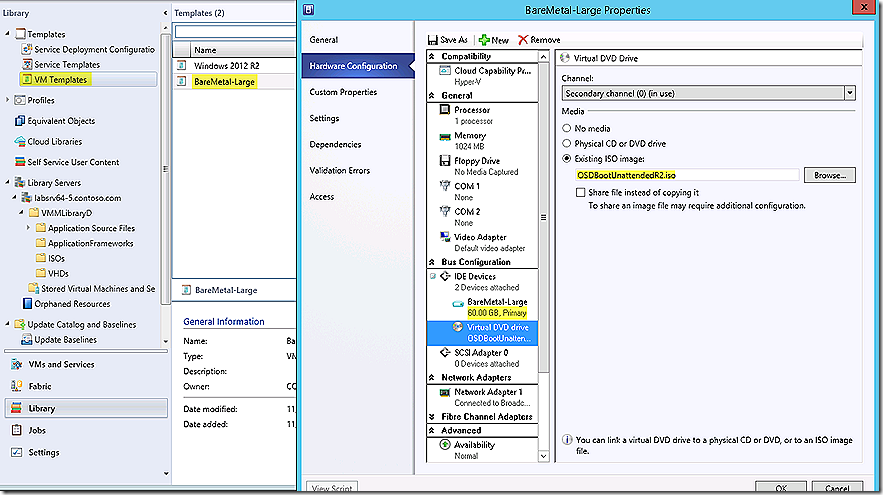Click the Name column header

click(x=242, y=50)
